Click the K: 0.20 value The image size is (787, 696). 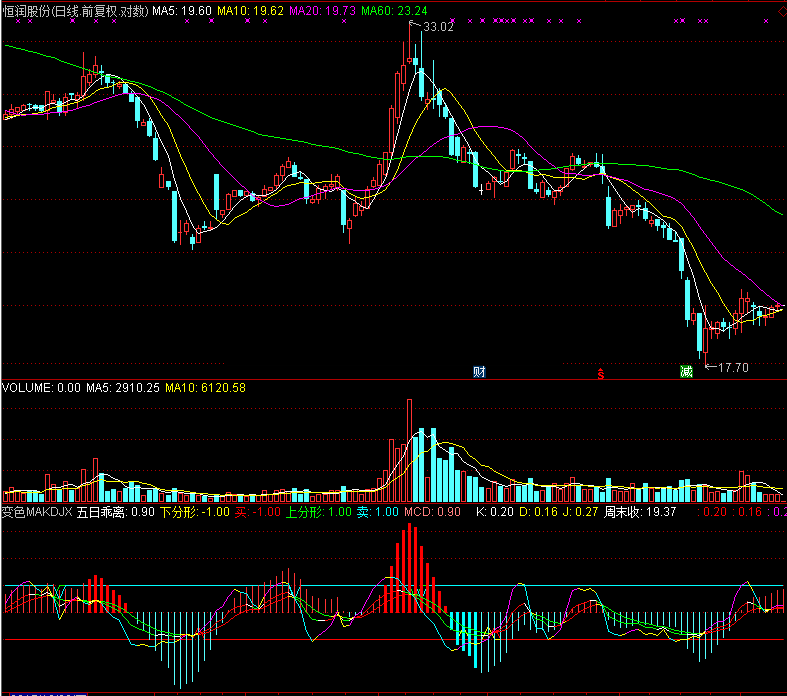494,512
